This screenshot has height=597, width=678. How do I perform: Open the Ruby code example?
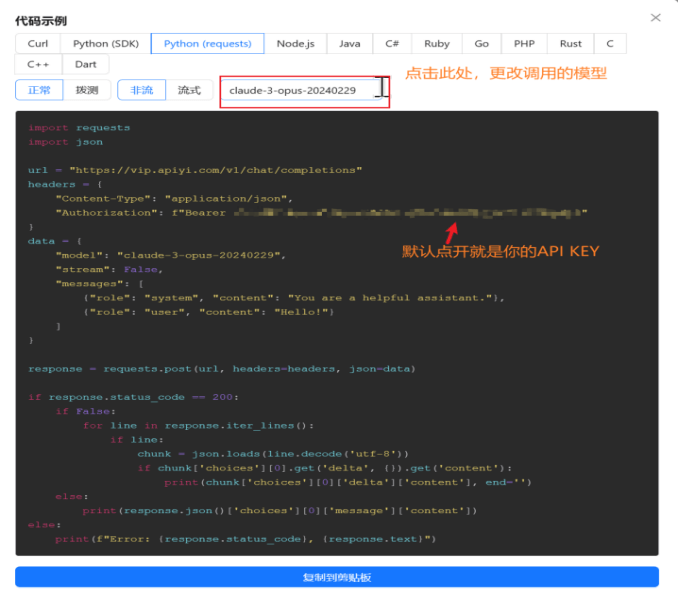click(436, 44)
